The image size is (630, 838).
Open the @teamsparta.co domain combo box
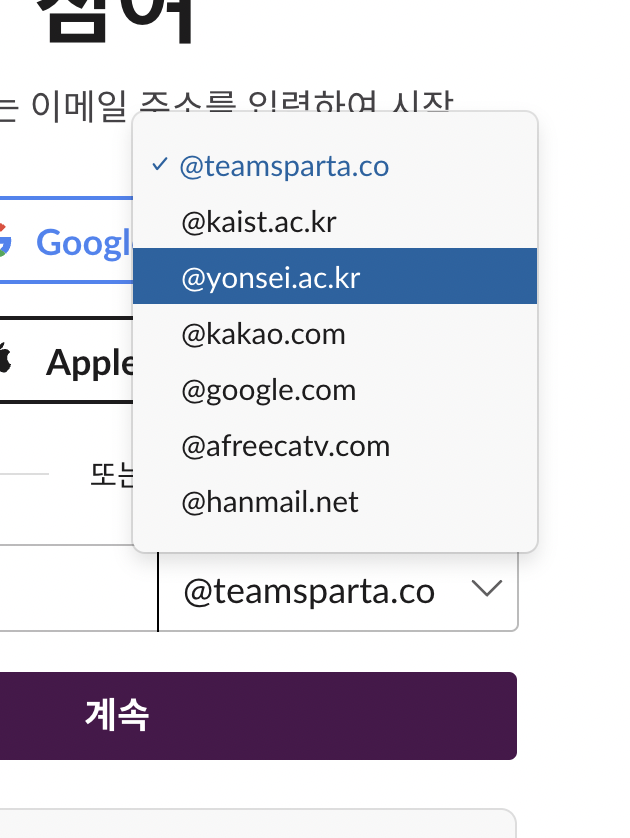tap(338, 592)
